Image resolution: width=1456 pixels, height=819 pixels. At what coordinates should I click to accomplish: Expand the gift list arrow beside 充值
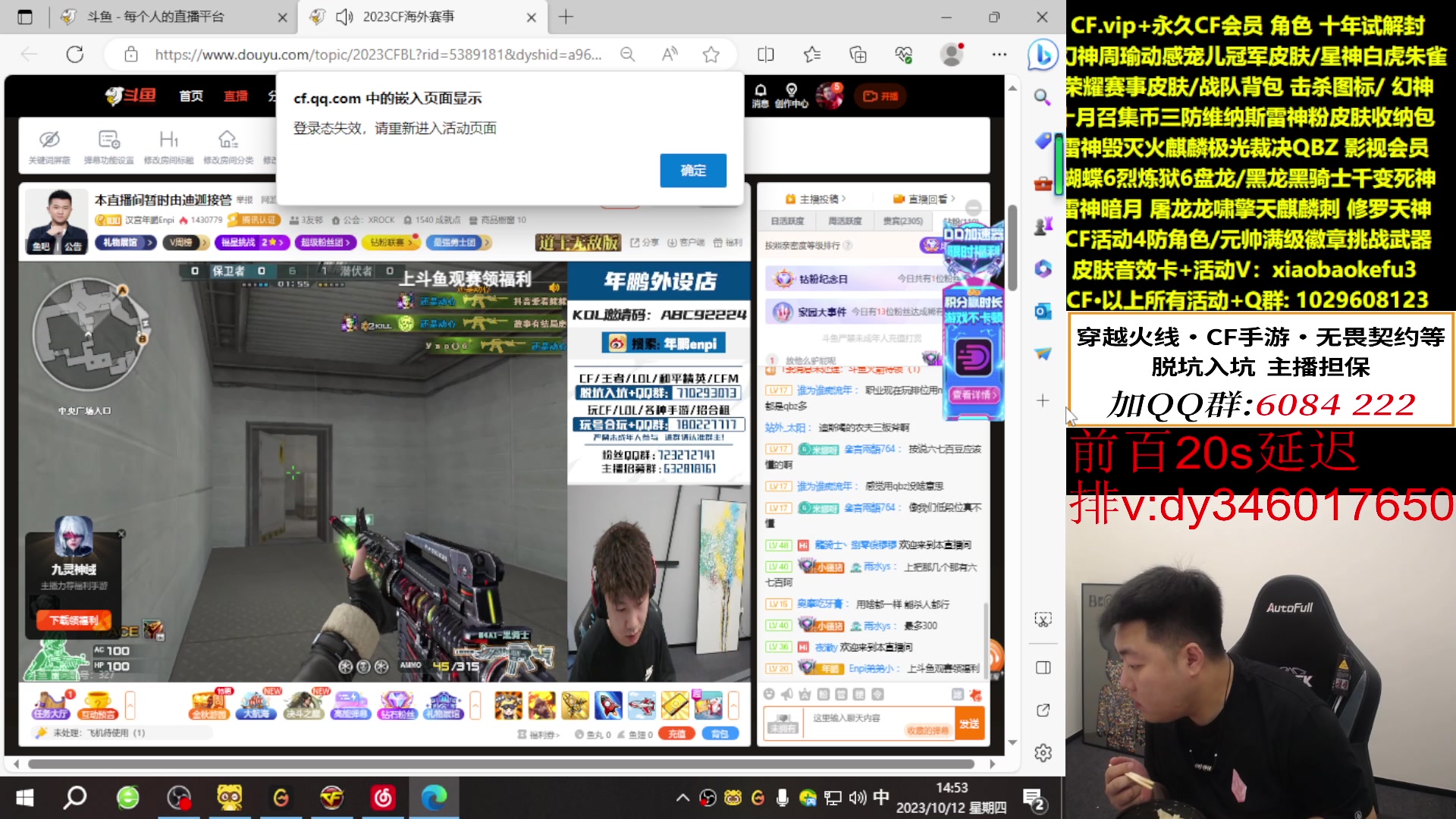733,705
